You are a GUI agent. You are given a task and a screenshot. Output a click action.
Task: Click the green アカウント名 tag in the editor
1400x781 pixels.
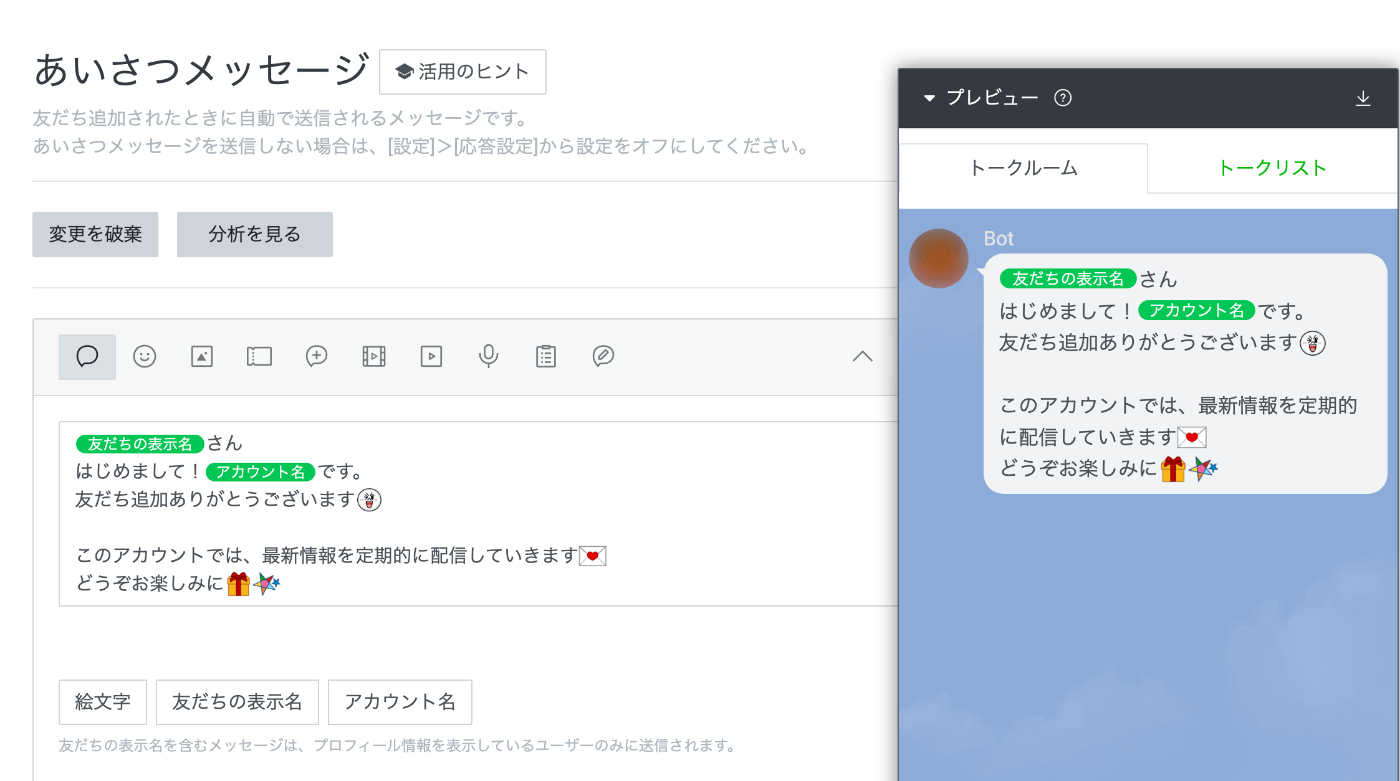pyautogui.click(x=261, y=472)
